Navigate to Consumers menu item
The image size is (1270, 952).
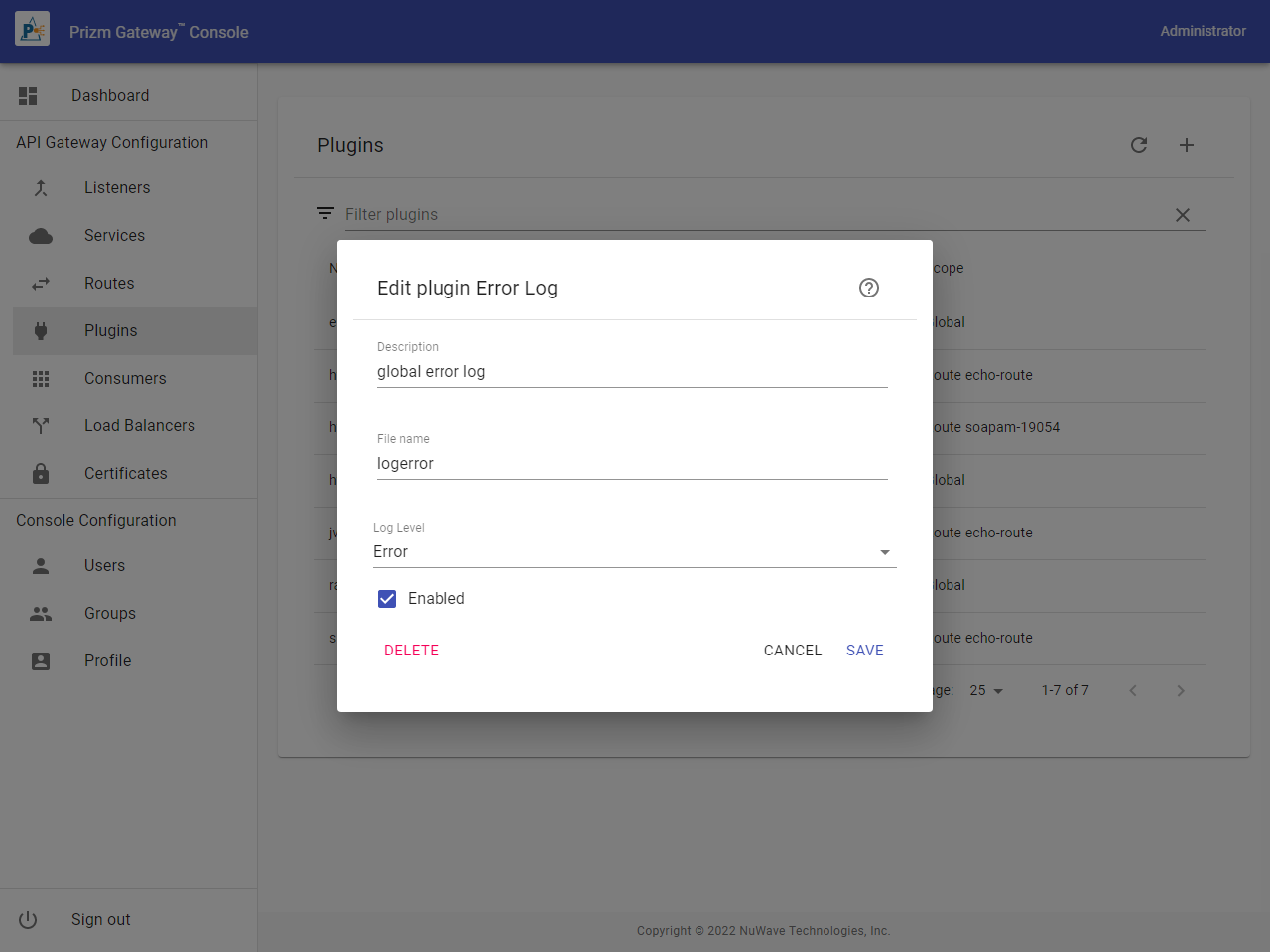(125, 379)
